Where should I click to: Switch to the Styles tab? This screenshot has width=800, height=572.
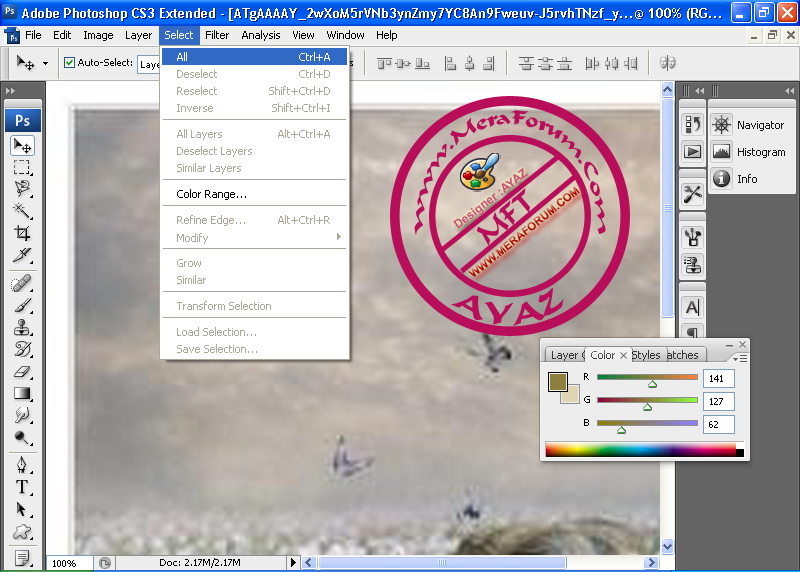point(646,355)
